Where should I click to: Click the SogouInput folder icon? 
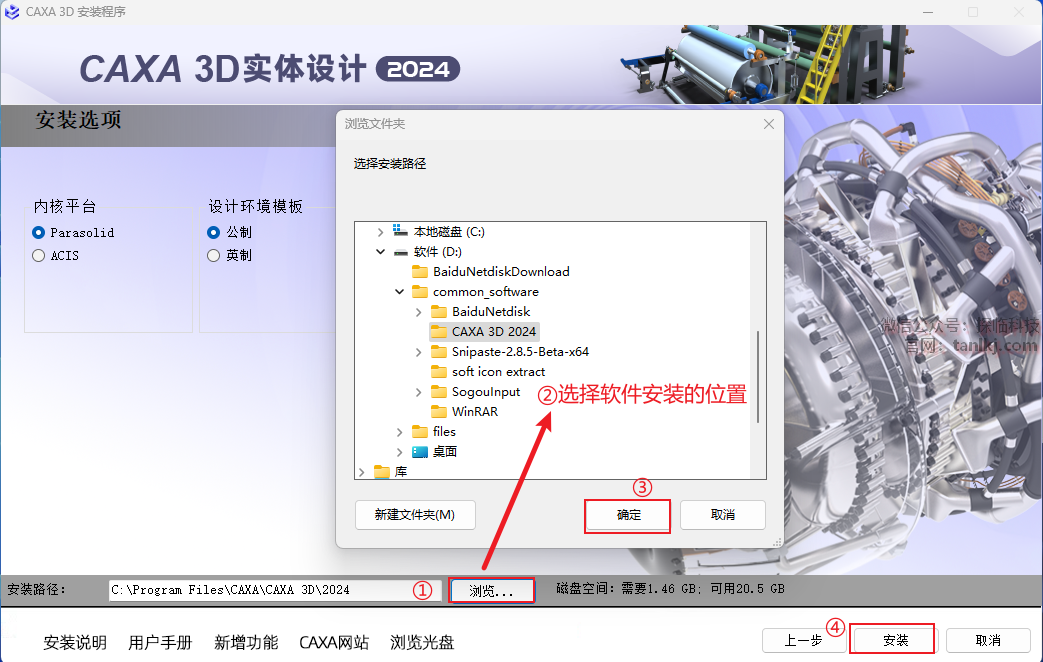coord(439,391)
